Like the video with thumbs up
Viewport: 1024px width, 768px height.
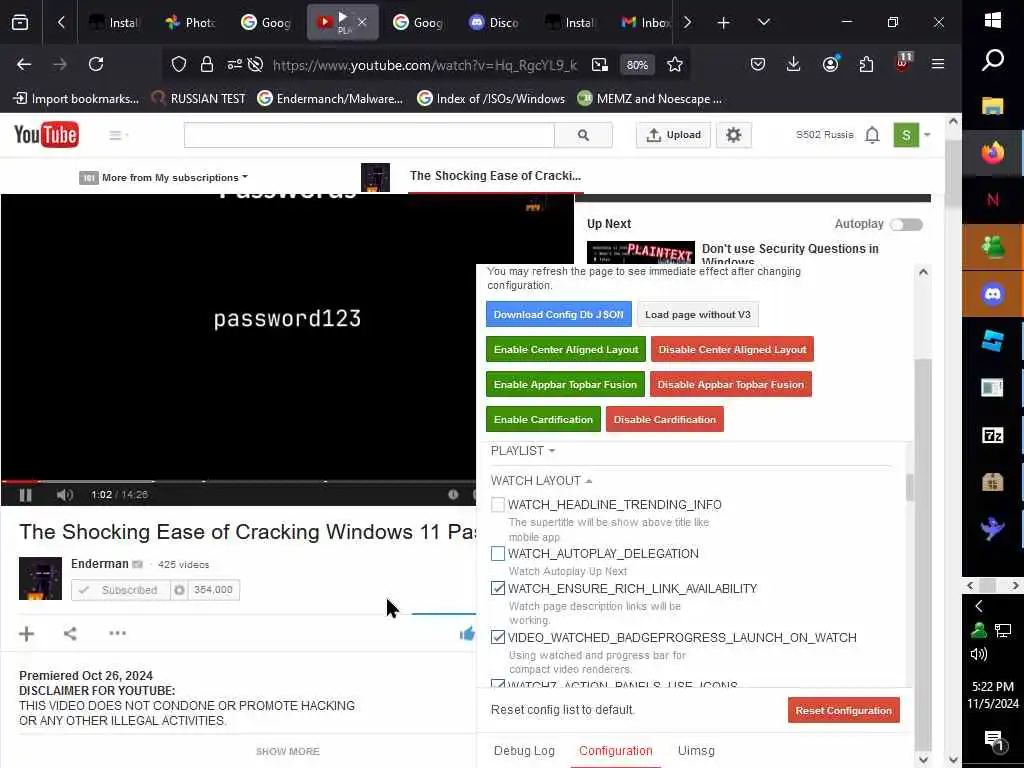coord(468,633)
